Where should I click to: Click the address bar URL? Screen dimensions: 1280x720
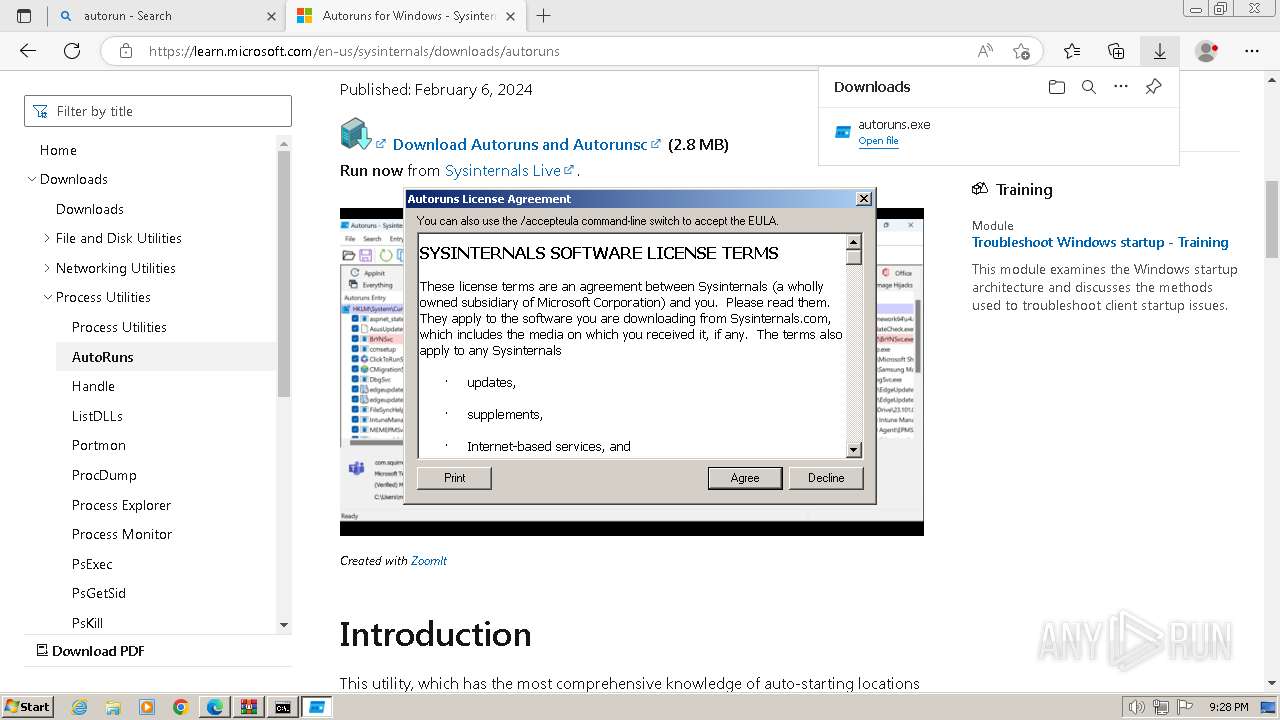pos(354,51)
